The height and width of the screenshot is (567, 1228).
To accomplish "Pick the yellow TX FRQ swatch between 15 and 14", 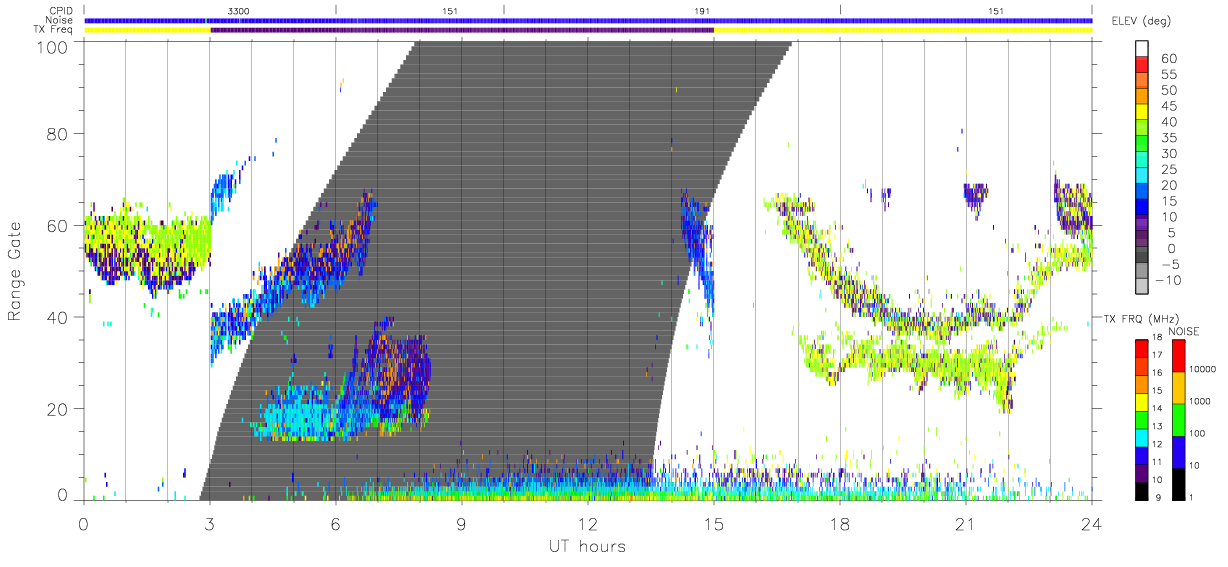I will (x=1142, y=401).
